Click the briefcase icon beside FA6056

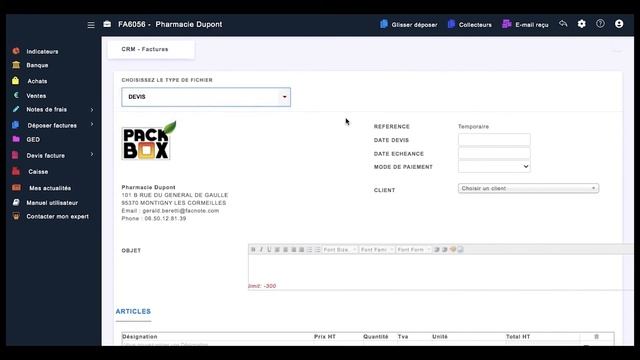(107, 24)
